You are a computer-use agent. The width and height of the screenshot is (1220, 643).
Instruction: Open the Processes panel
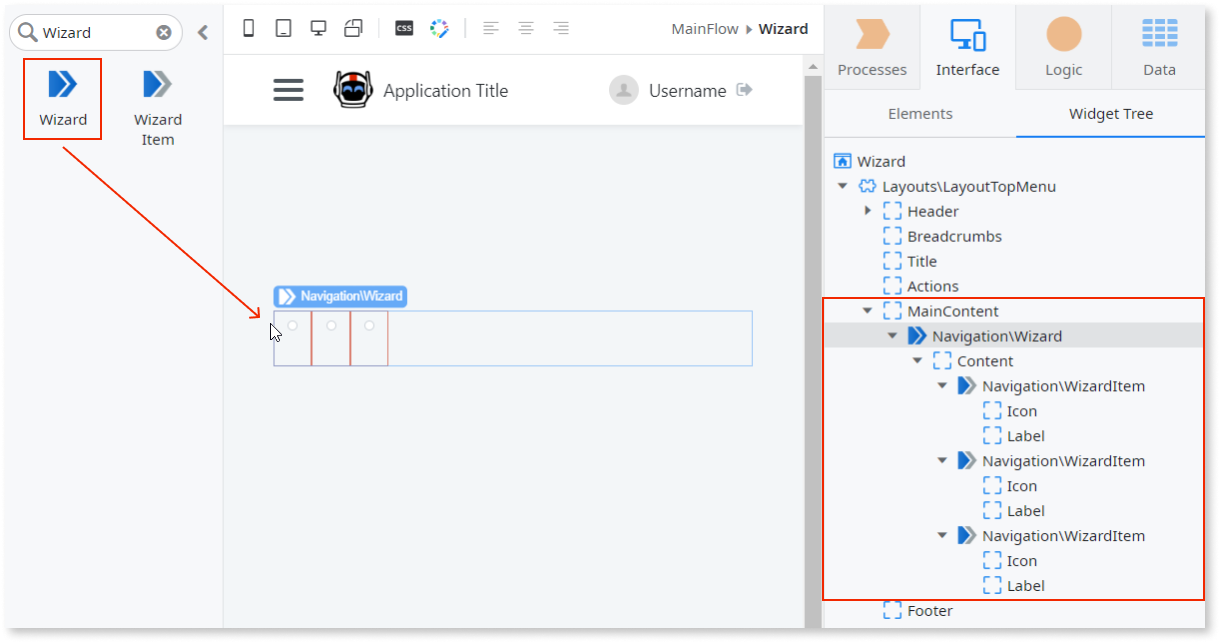point(871,48)
